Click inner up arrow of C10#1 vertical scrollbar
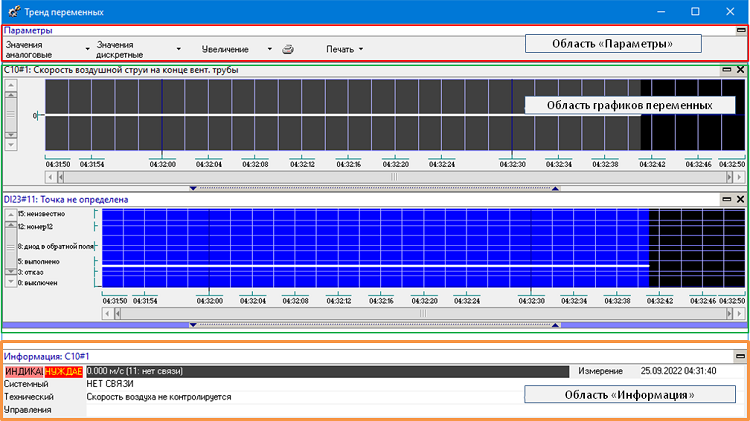This screenshot has width=750, height=421. pyautogui.click(x=11, y=95)
